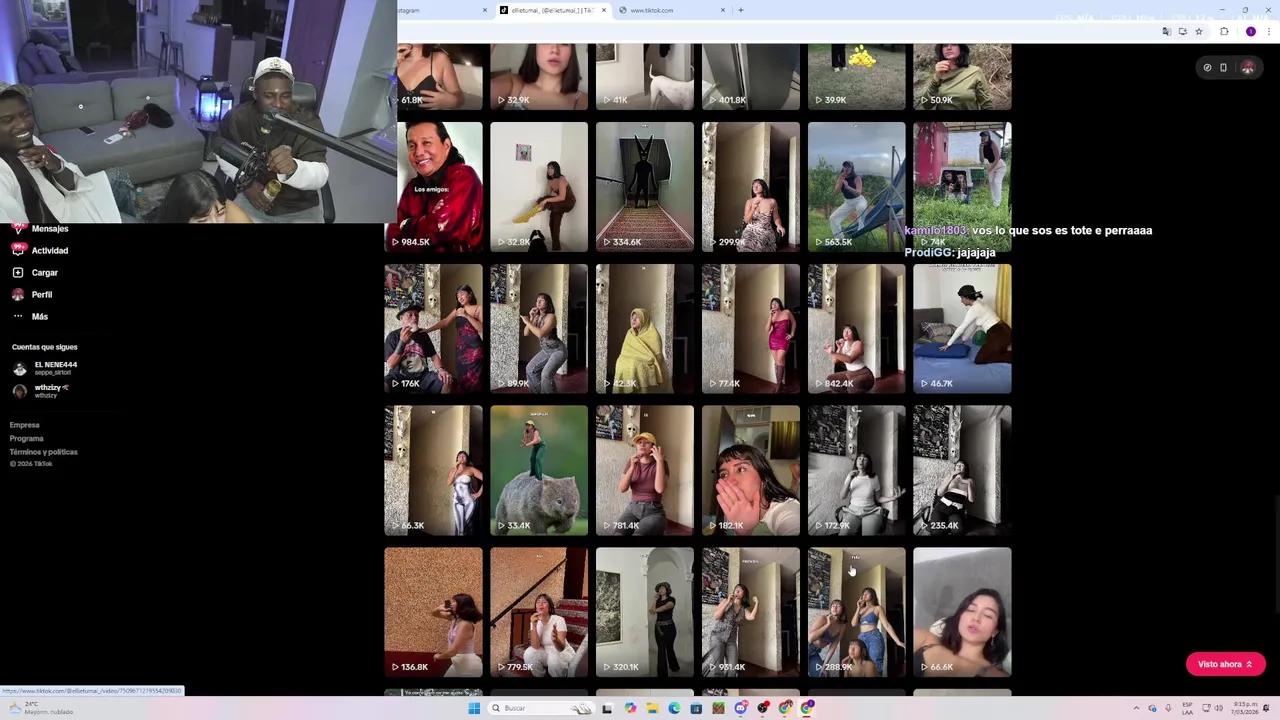Open video with 89.9K views

tap(539, 328)
